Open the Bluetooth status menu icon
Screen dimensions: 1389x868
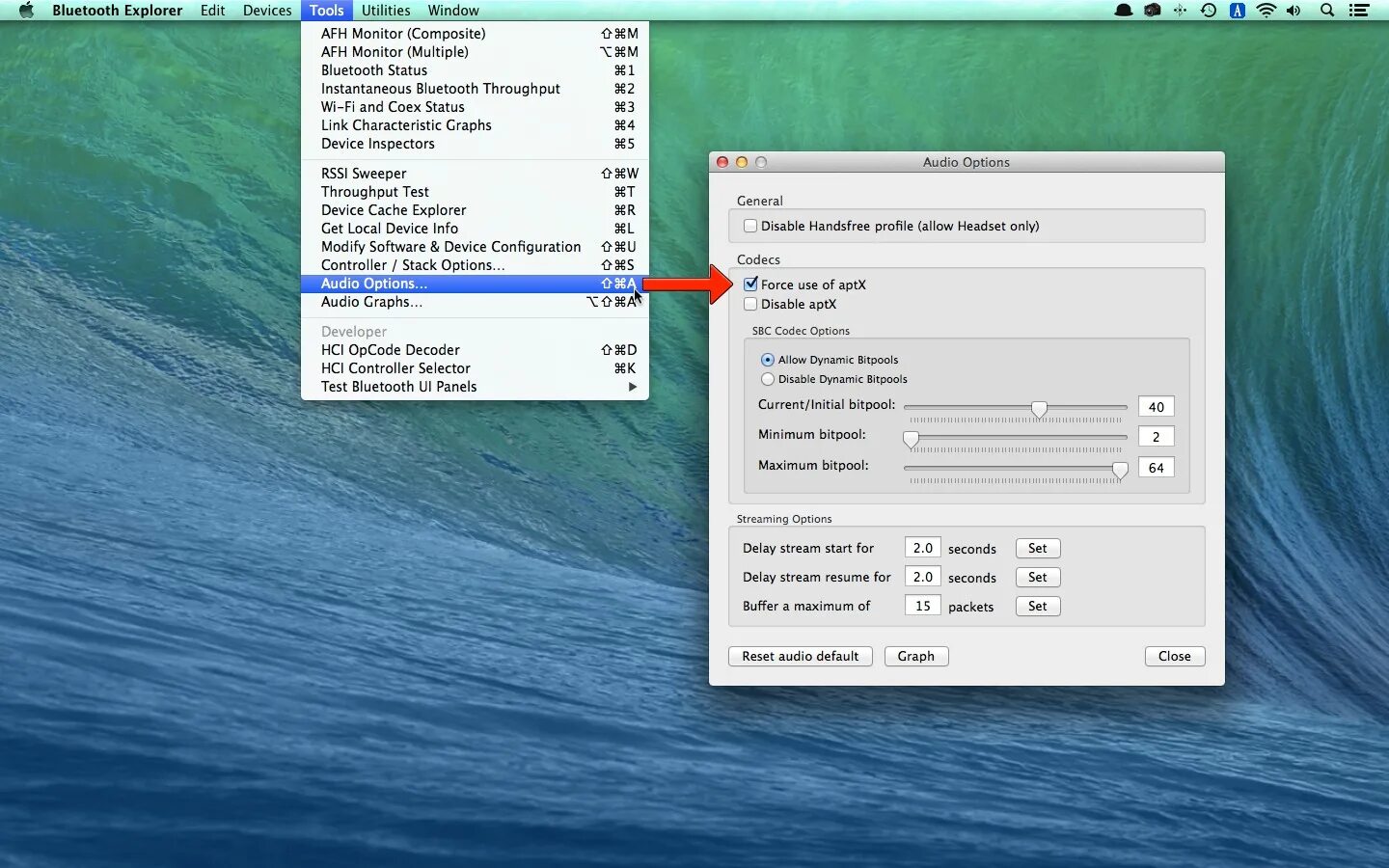tap(1180, 11)
